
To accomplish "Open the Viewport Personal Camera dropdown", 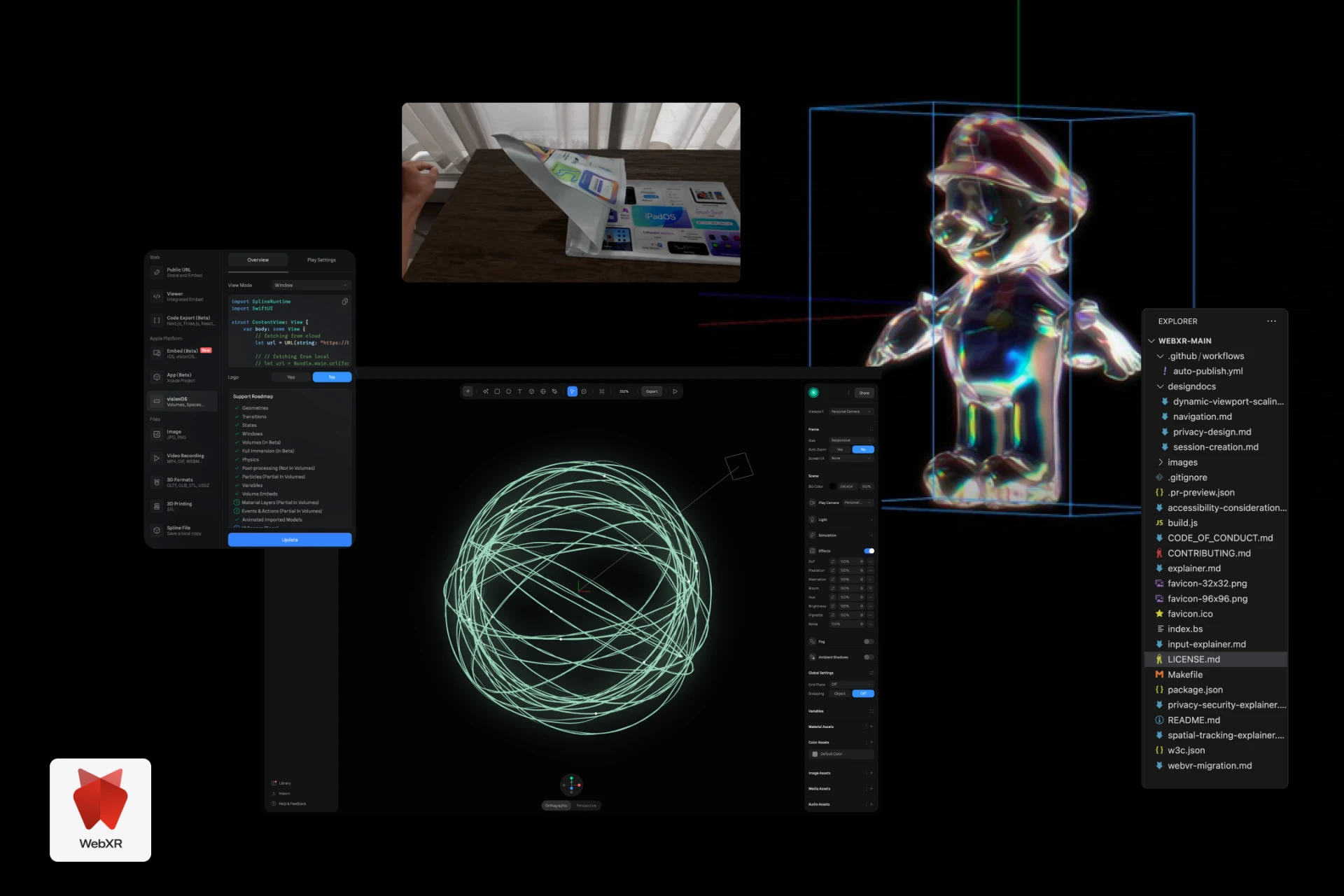I will [851, 412].
